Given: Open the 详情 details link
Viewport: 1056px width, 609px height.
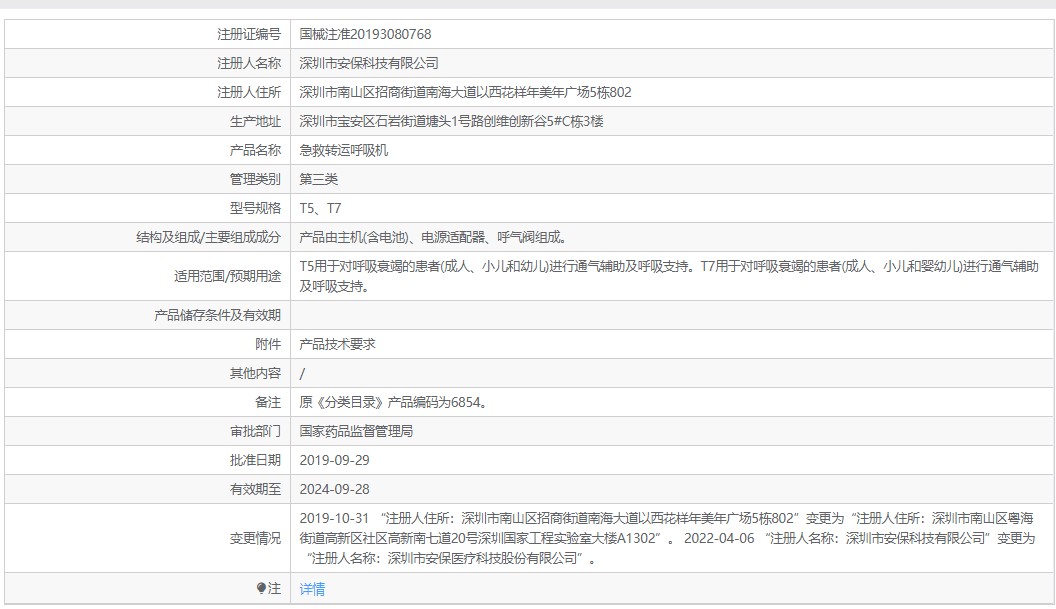Looking at the screenshot, I should point(312,589).
